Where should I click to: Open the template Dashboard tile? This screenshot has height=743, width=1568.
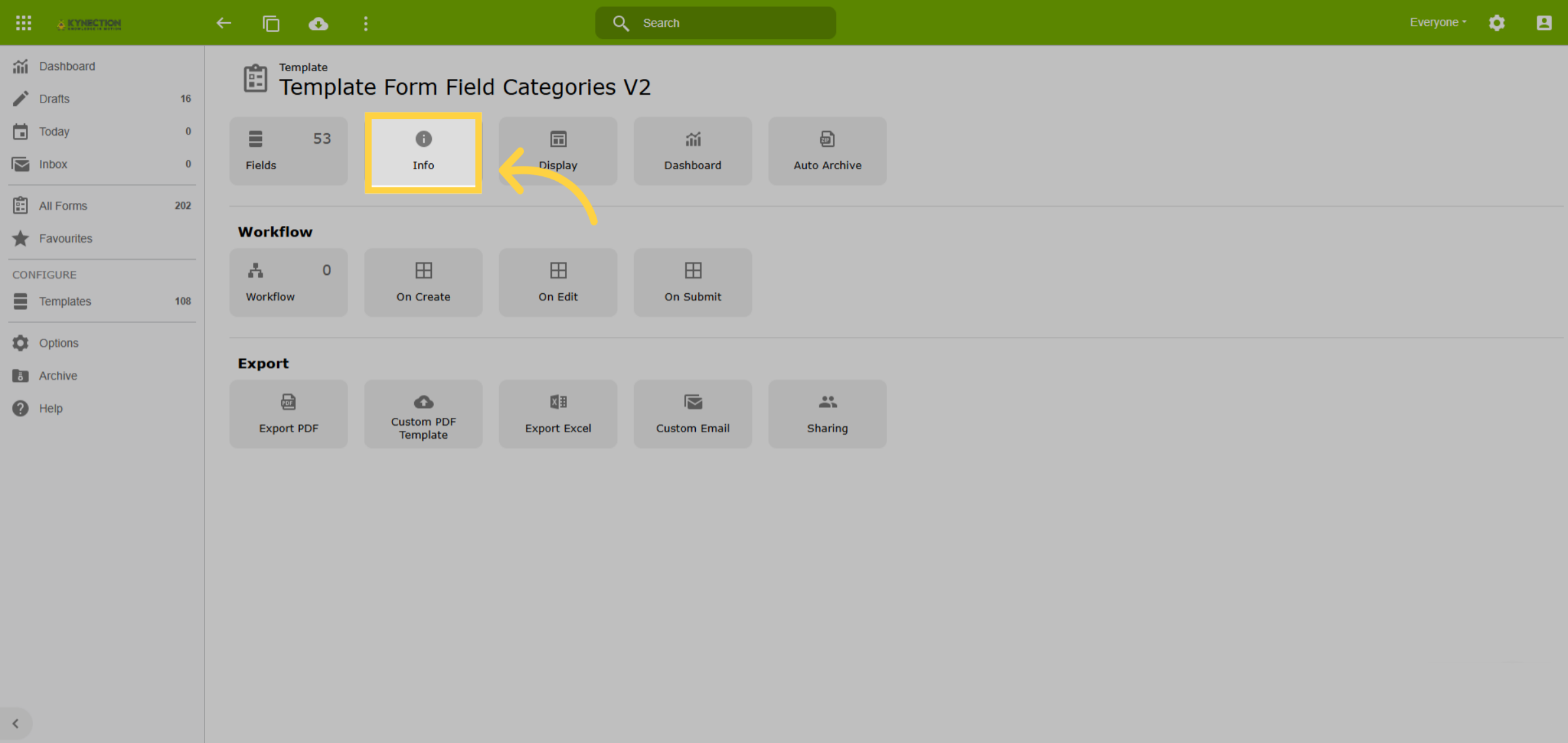693,151
